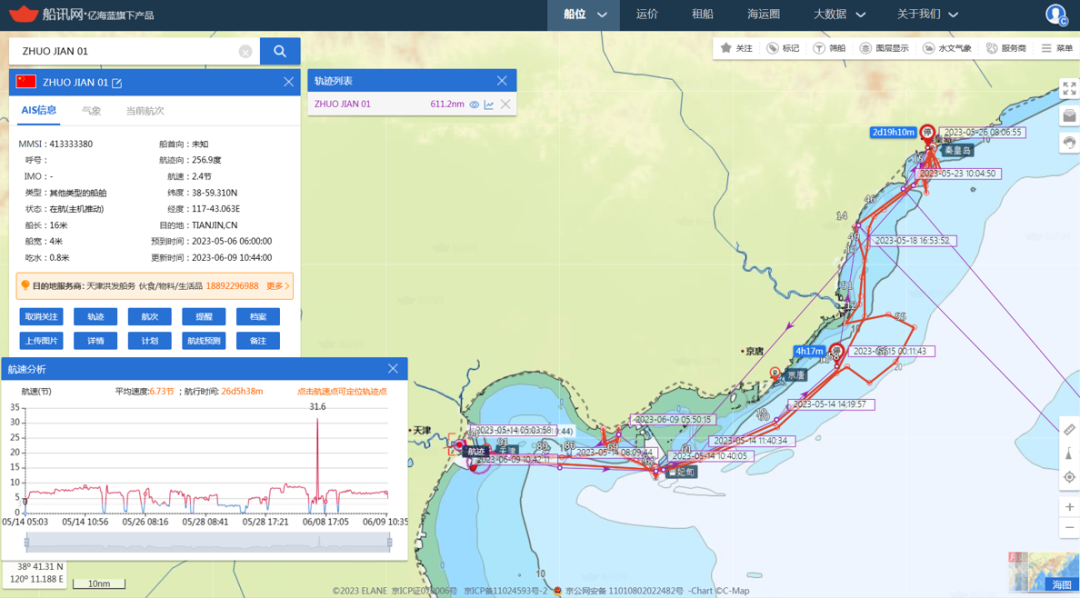
Task: Click the inbox tray icon on right edge
Action: (x=1069, y=116)
